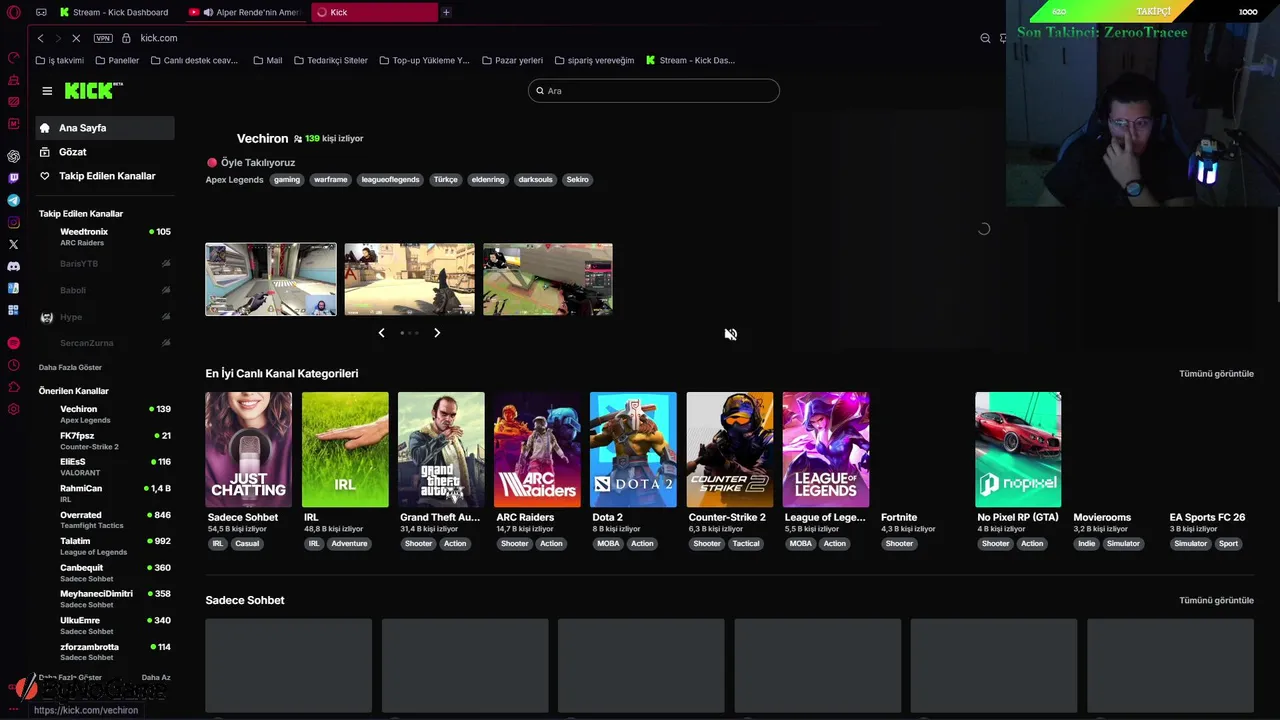
Task: View all Sadece Sohbet streams link
Action: click(x=1216, y=601)
